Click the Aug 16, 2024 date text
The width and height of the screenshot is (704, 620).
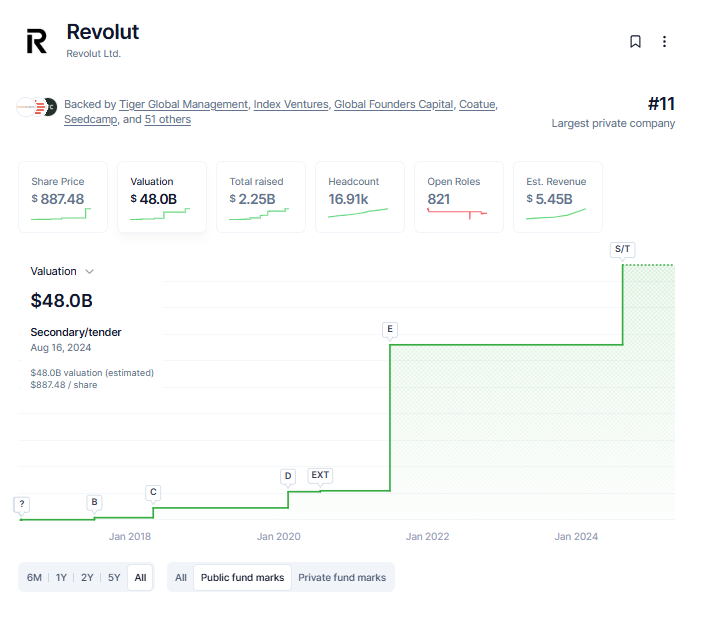61,347
